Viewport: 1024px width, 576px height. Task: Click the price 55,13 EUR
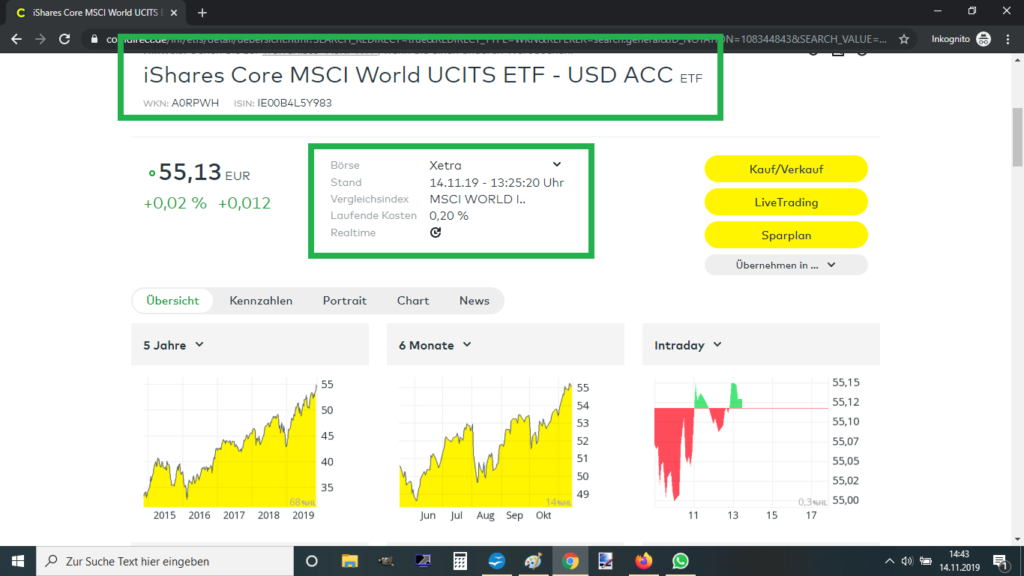pos(204,172)
